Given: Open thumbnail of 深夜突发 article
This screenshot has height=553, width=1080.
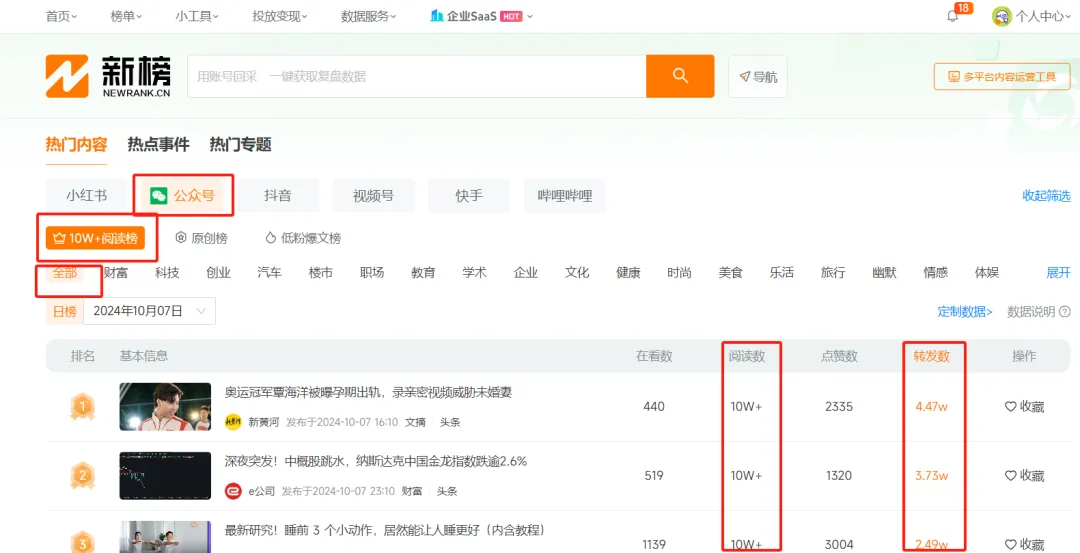Looking at the screenshot, I should pos(165,475).
